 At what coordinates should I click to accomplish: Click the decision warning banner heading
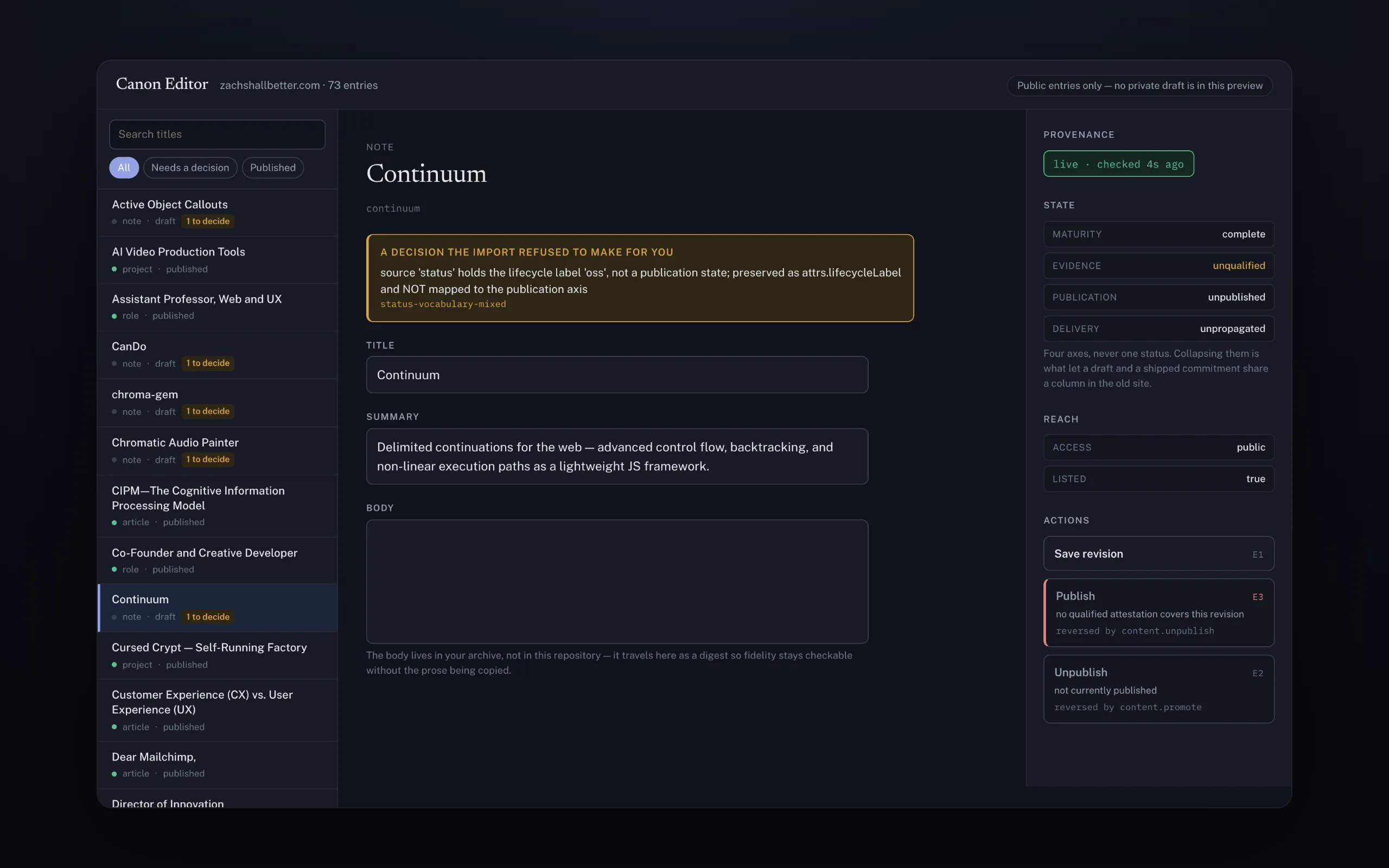tap(526, 252)
